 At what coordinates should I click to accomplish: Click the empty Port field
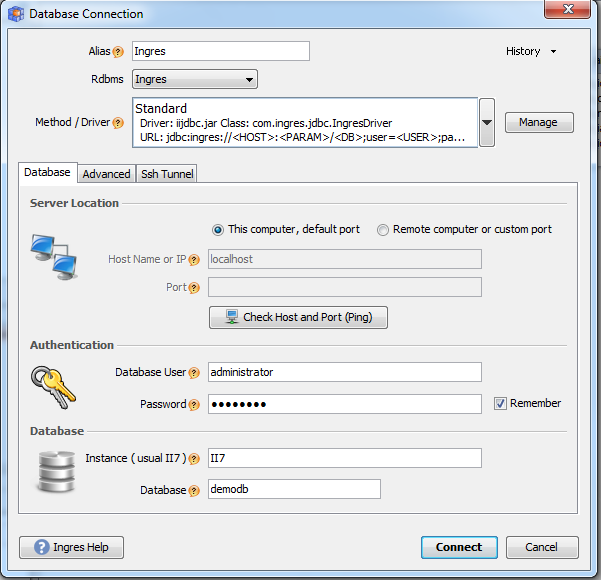point(345,287)
